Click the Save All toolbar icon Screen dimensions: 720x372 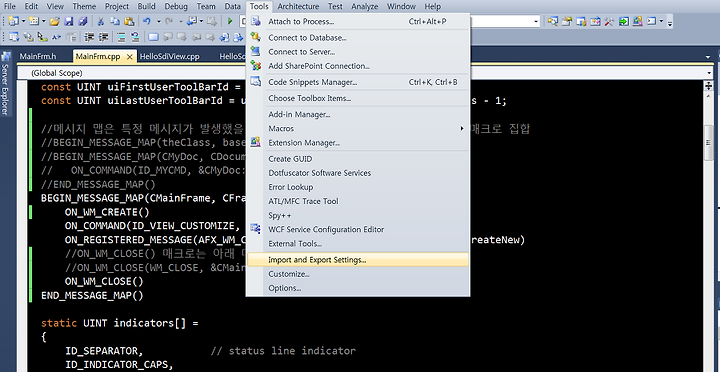pyautogui.click(x=83, y=21)
